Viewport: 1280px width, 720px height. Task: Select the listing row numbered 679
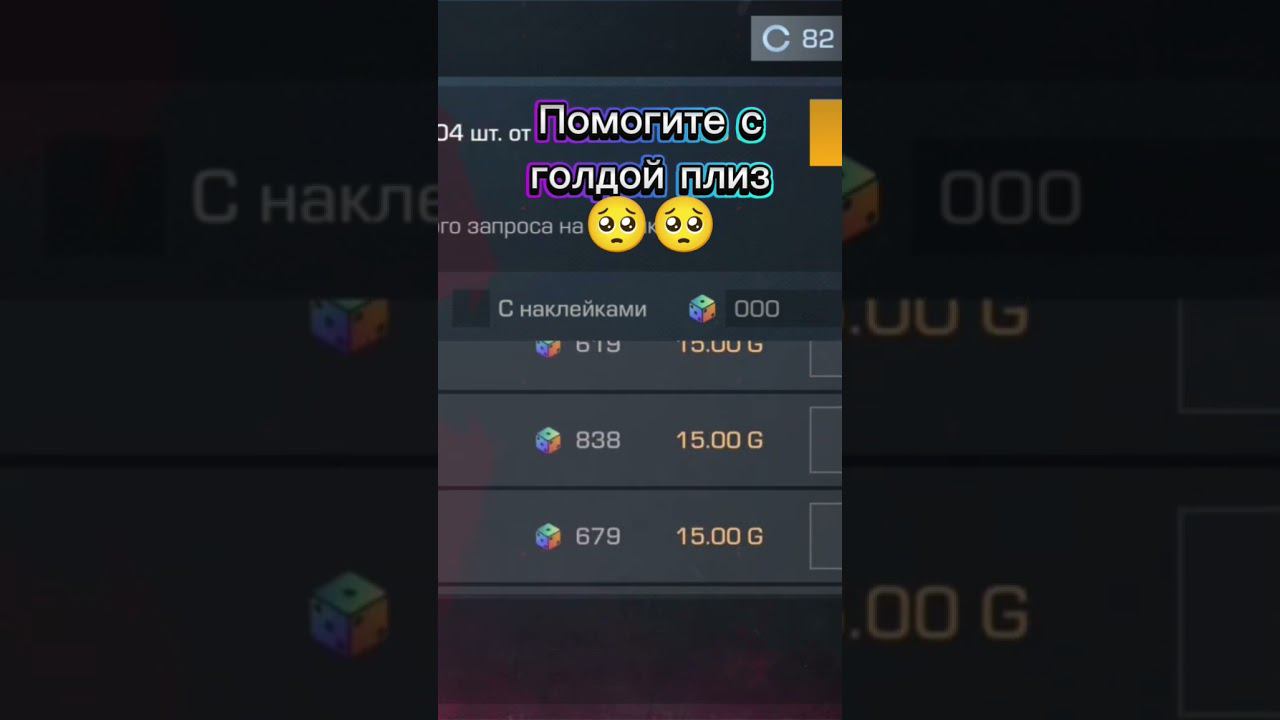640,537
